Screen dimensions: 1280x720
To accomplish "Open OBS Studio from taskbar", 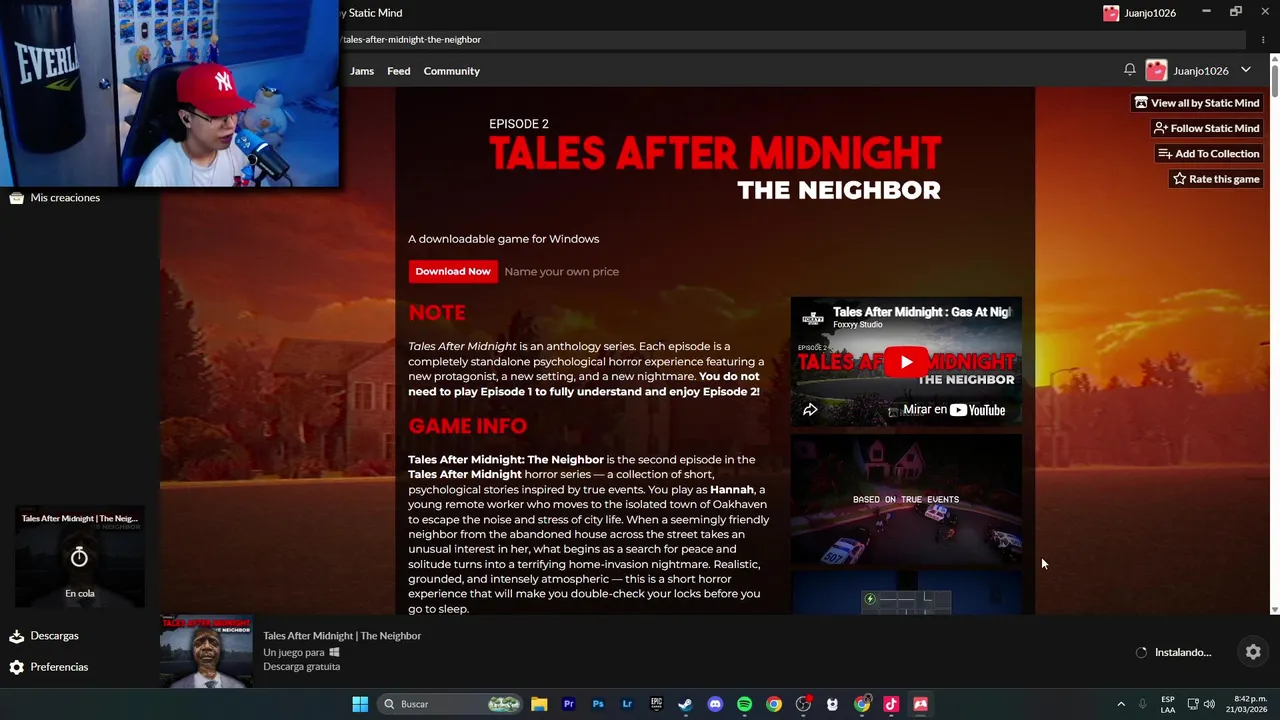I will pyautogui.click(x=803, y=704).
